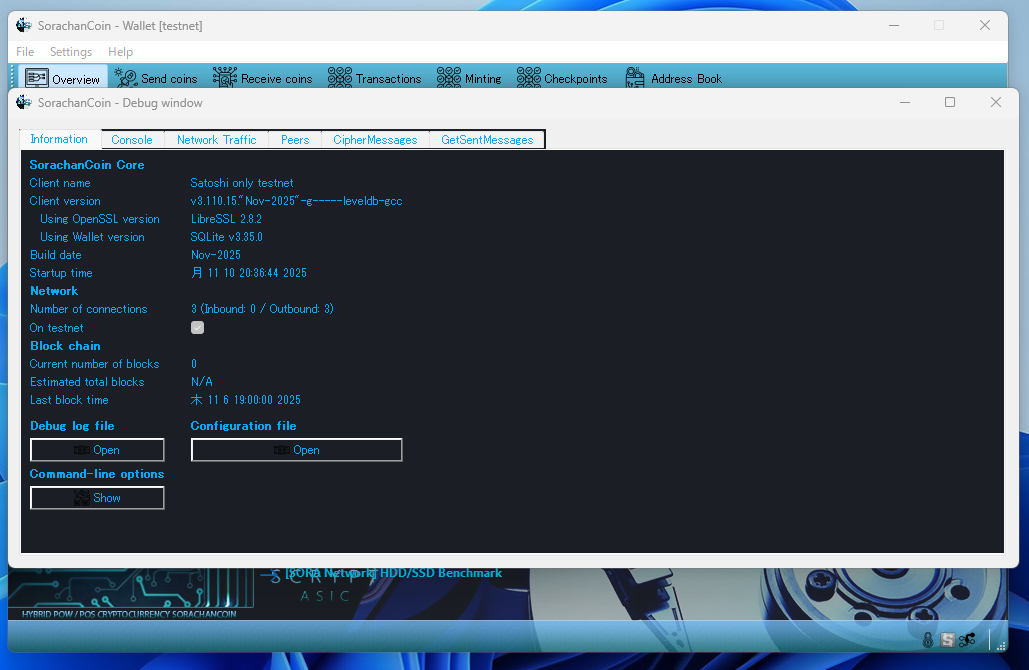Screen dimensions: 1029x670
Task: Show the command-line options
Action: [x=97, y=498]
